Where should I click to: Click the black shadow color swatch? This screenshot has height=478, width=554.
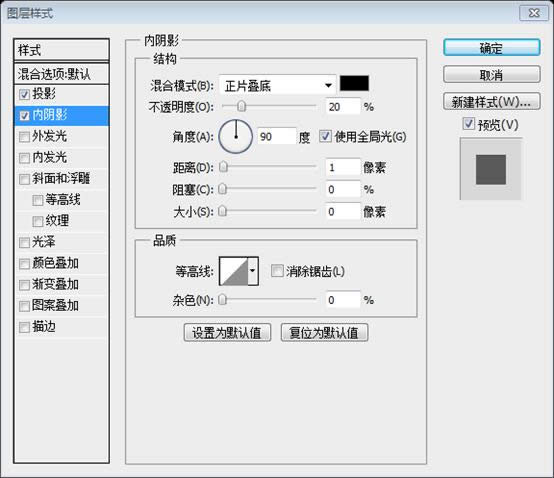pyautogui.click(x=354, y=83)
